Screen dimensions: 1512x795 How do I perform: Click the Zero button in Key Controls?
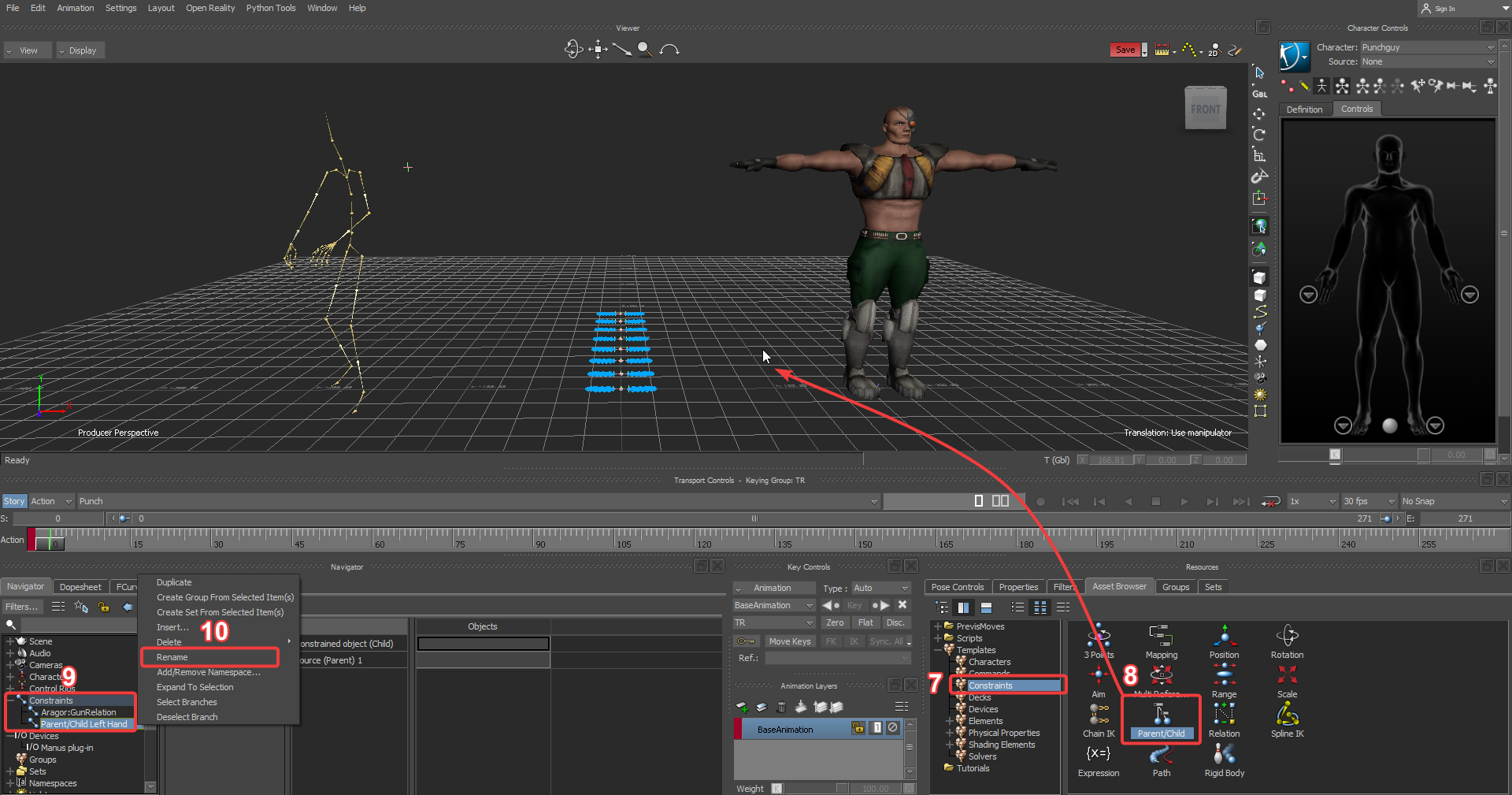(835, 622)
